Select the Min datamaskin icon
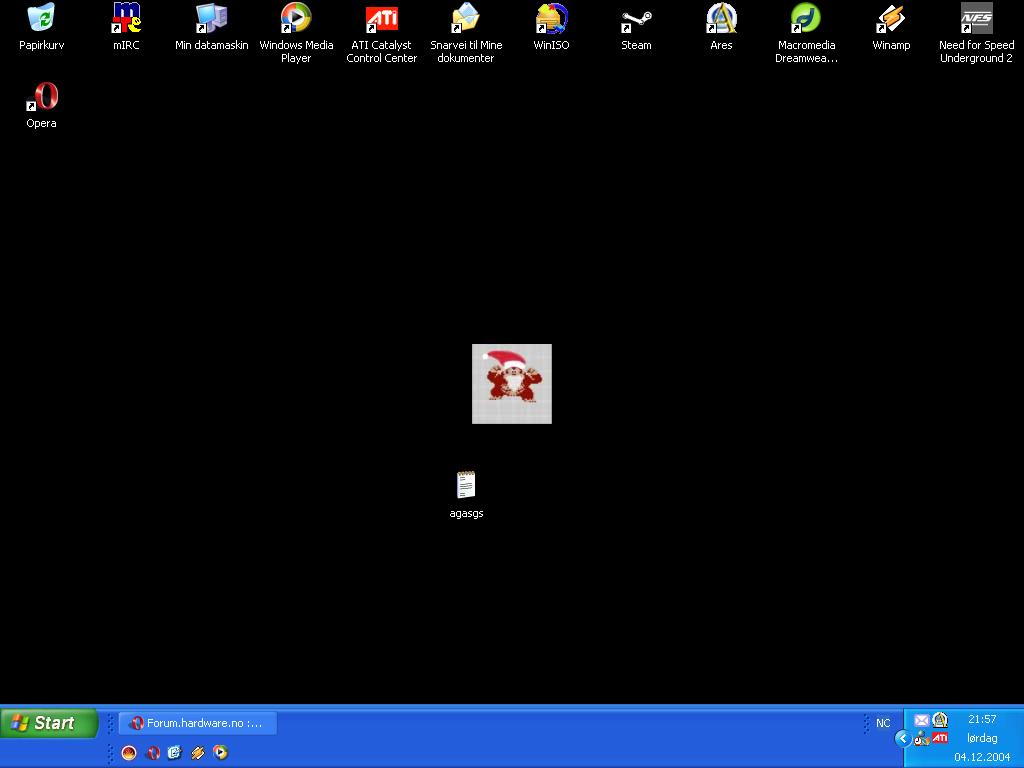This screenshot has width=1024, height=768. [x=212, y=26]
